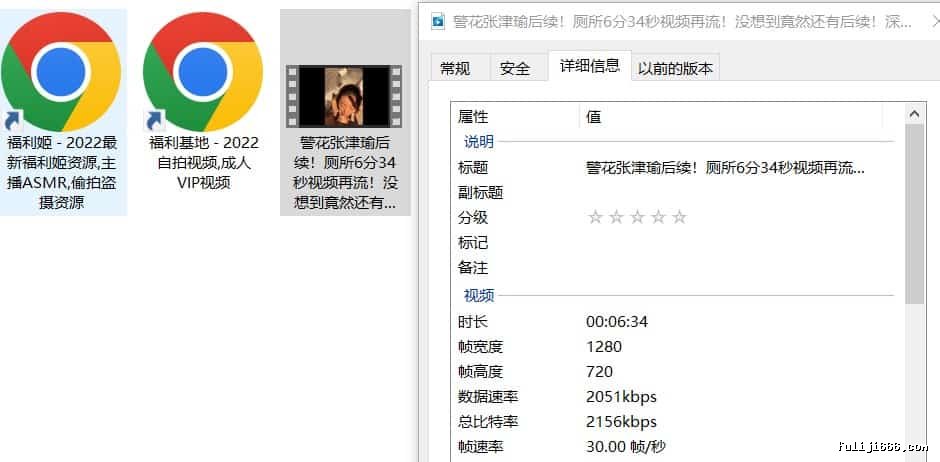This screenshot has height=462, width=940.
Task: Open the 以前的版本 tab
Action: (675, 68)
